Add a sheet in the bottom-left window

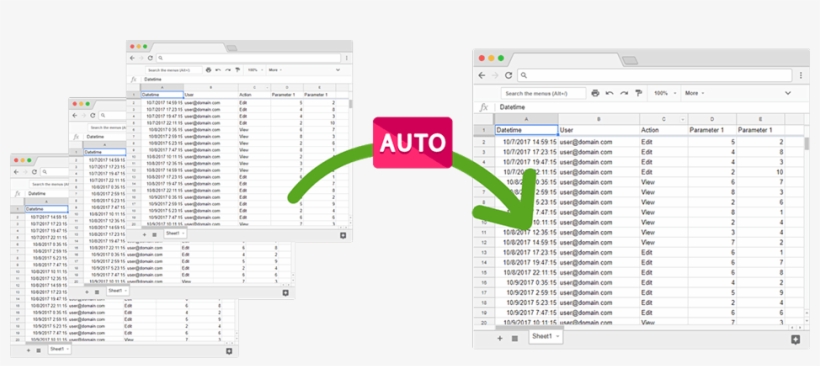pos(28,350)
